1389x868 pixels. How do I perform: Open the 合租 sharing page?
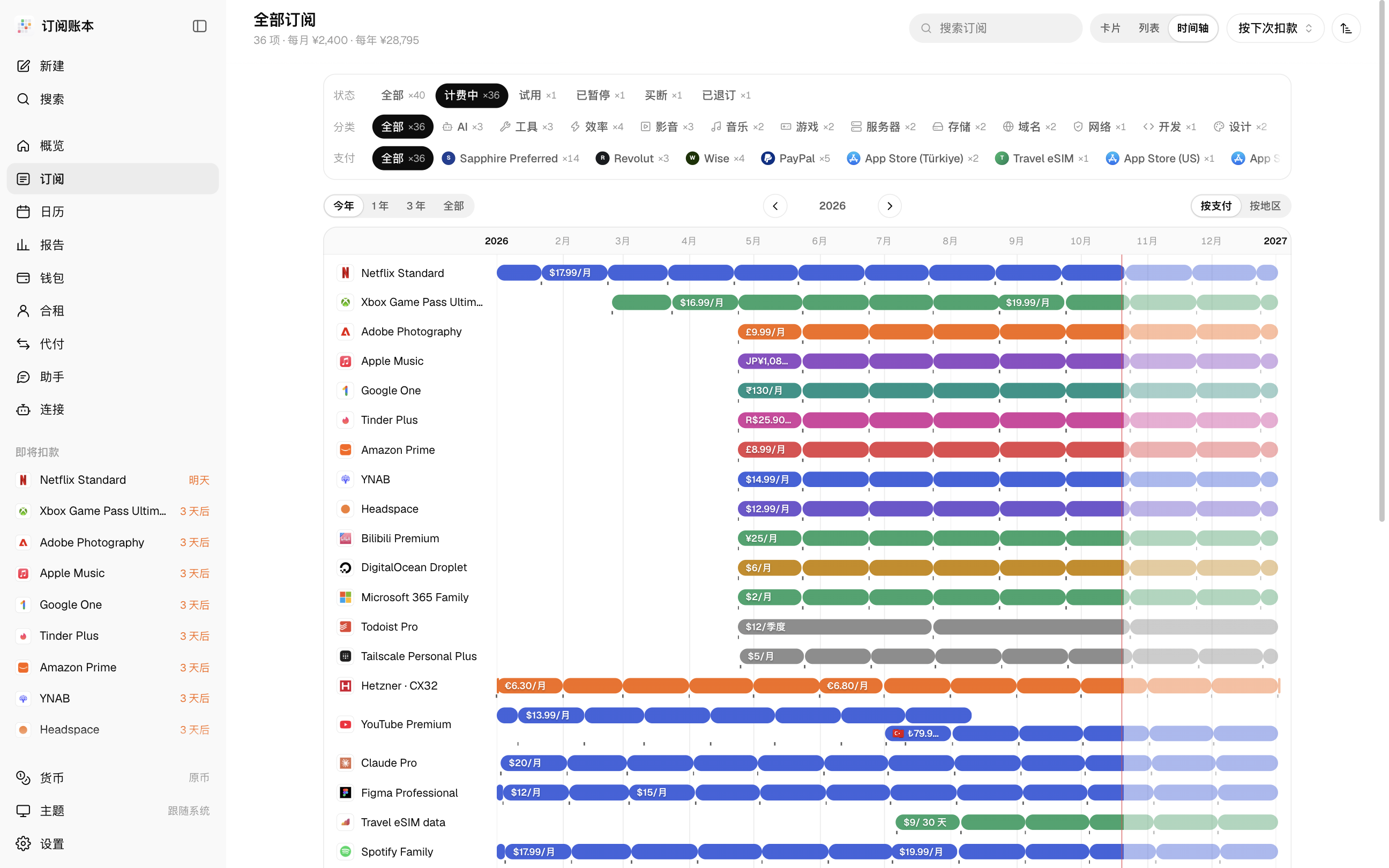point(113,311)
